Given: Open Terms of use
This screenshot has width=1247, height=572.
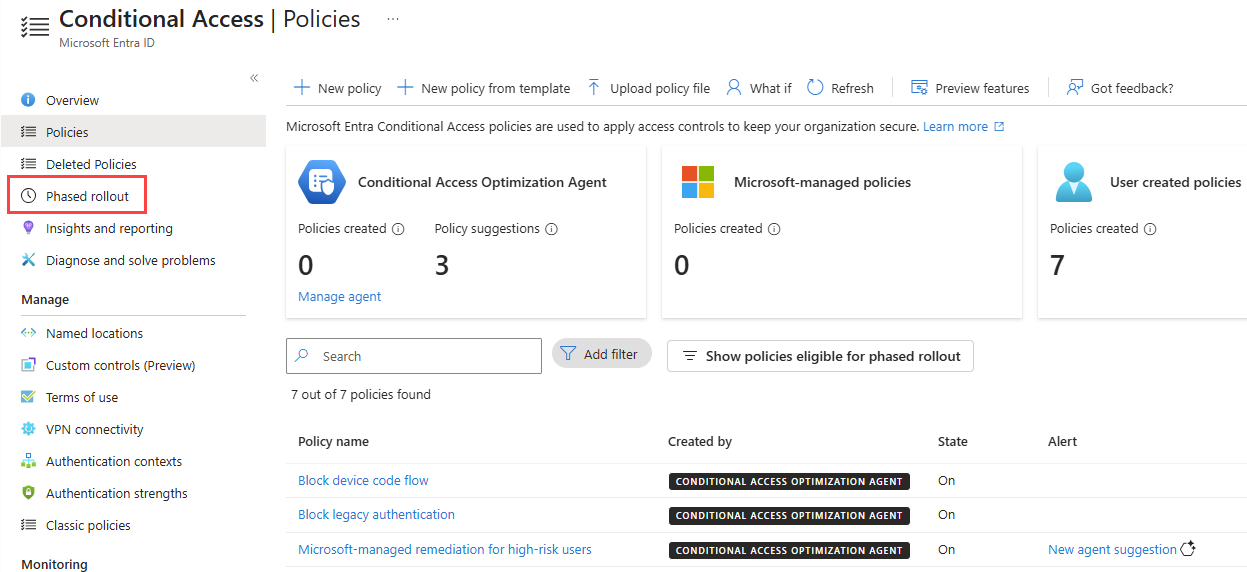Looking at the screenshot, I should tap(82, 397).
